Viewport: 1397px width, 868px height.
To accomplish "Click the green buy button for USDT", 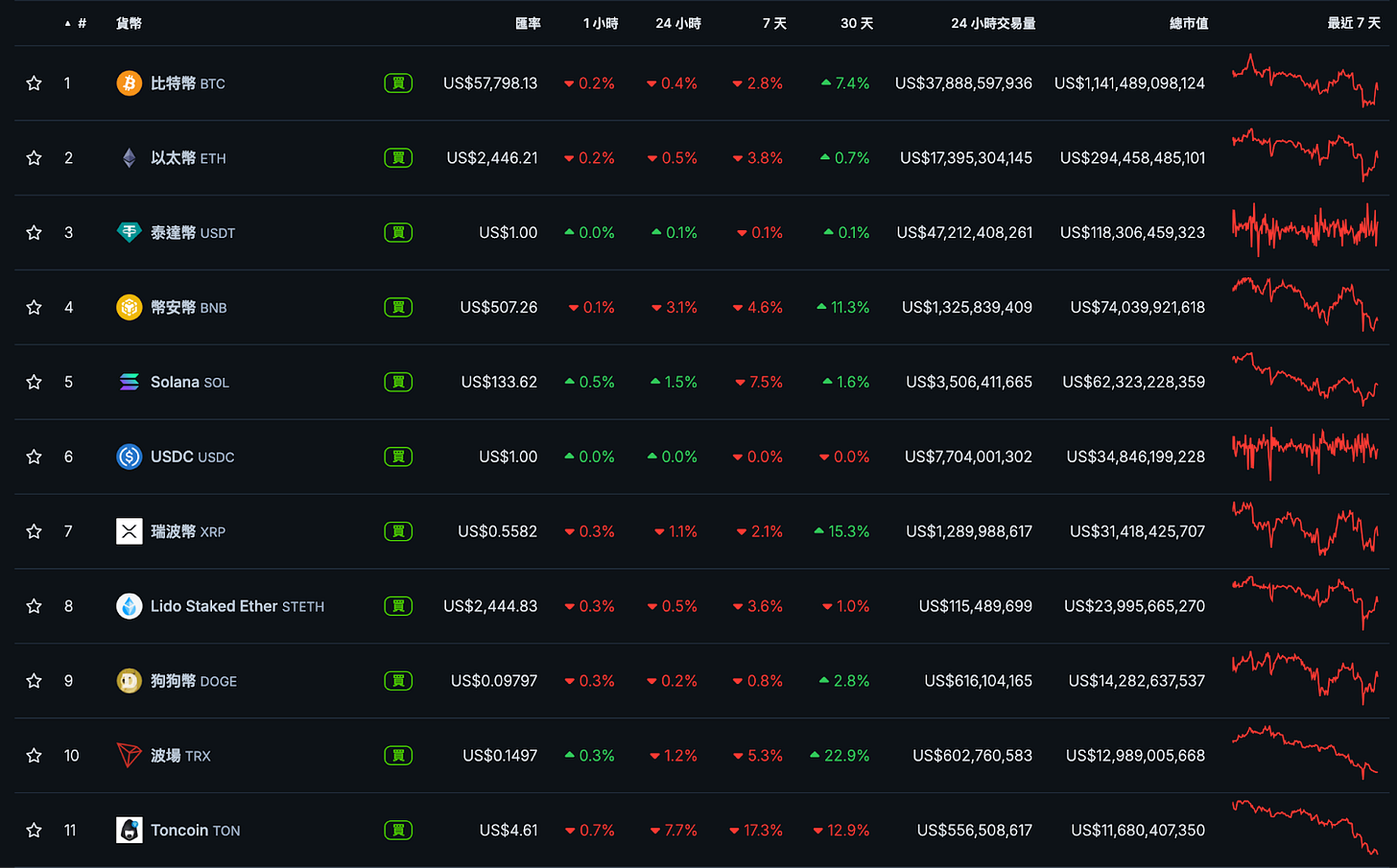I will click(398, 233).
